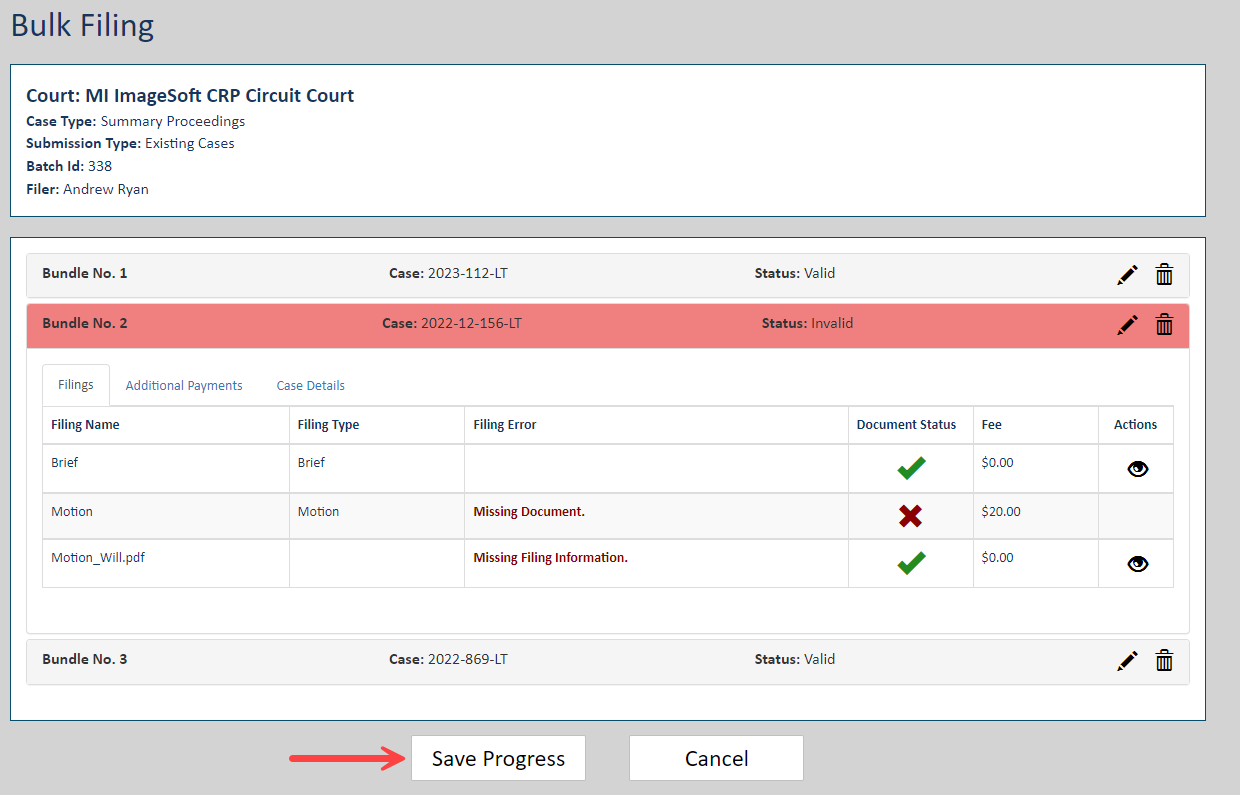Click green checkmark status for Motion_Will.pdf
The width and height of the screenshot is (1240, 795).
click(911, 563)
